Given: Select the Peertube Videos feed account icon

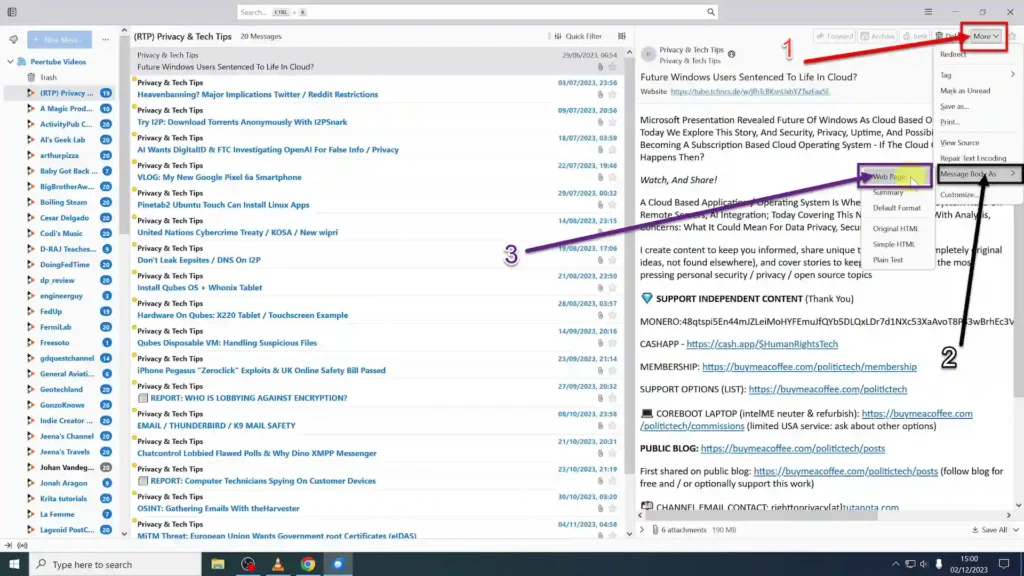Looking at the screenshot, I should (x=22, y=61).
